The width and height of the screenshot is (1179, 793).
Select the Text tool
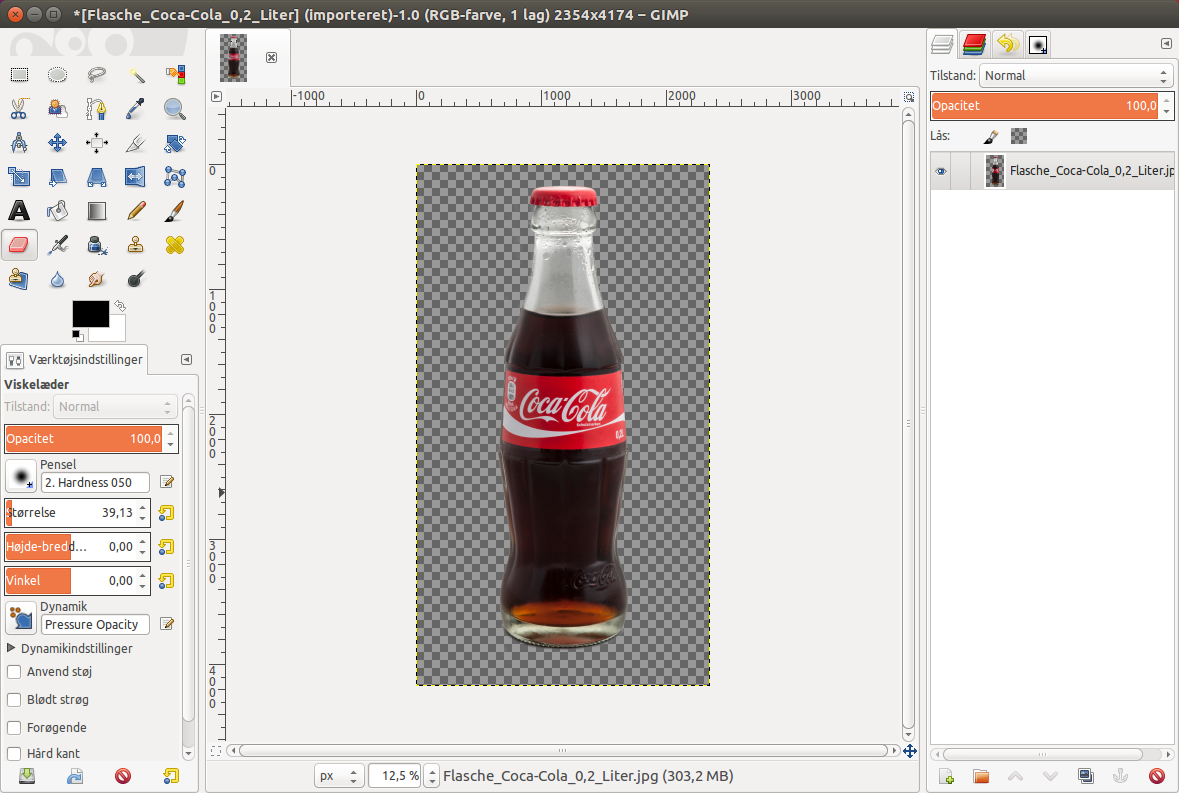click(19, 210)
